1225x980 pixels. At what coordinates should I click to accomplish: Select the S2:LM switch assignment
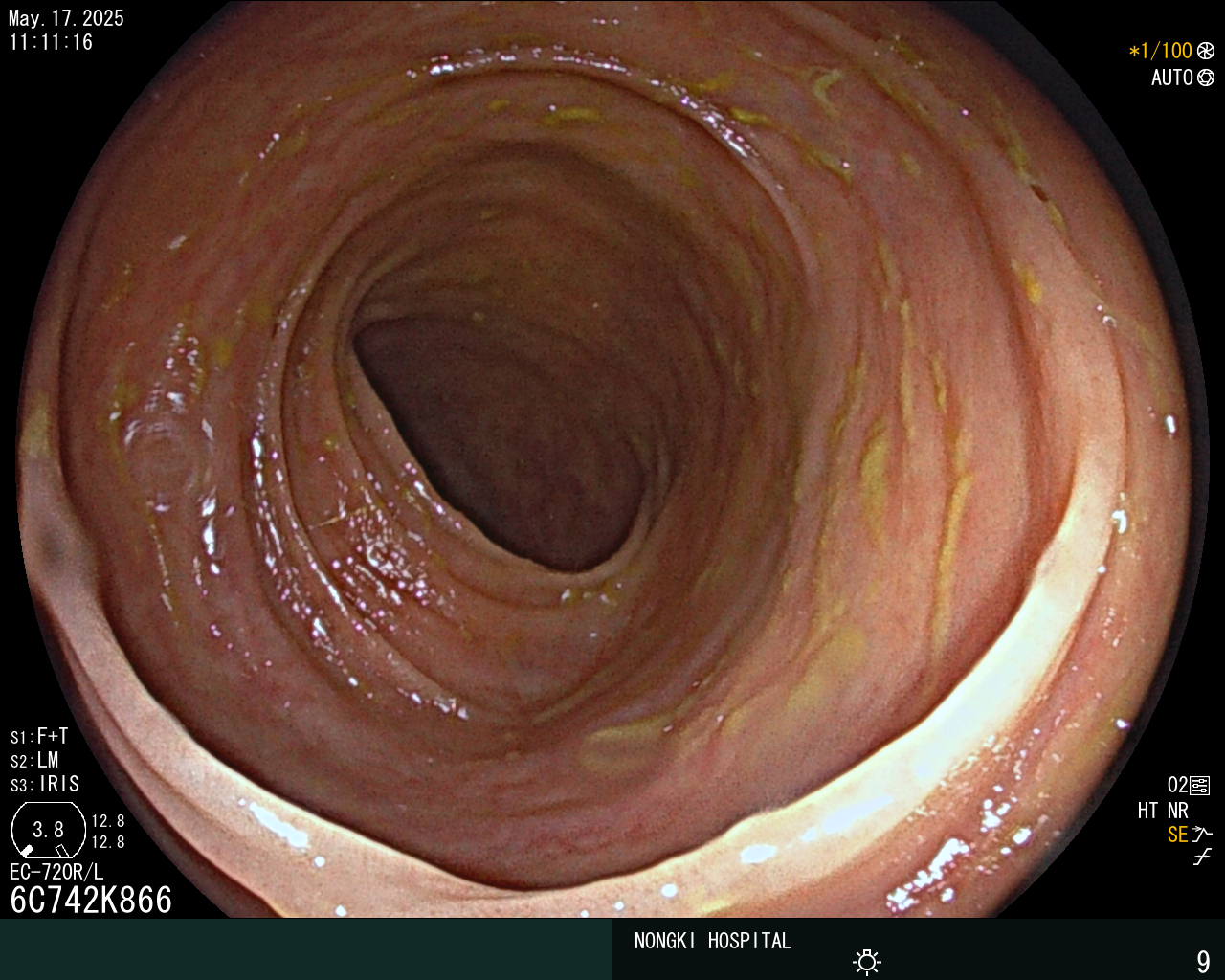pyautogui.click(x=34, y=760)
